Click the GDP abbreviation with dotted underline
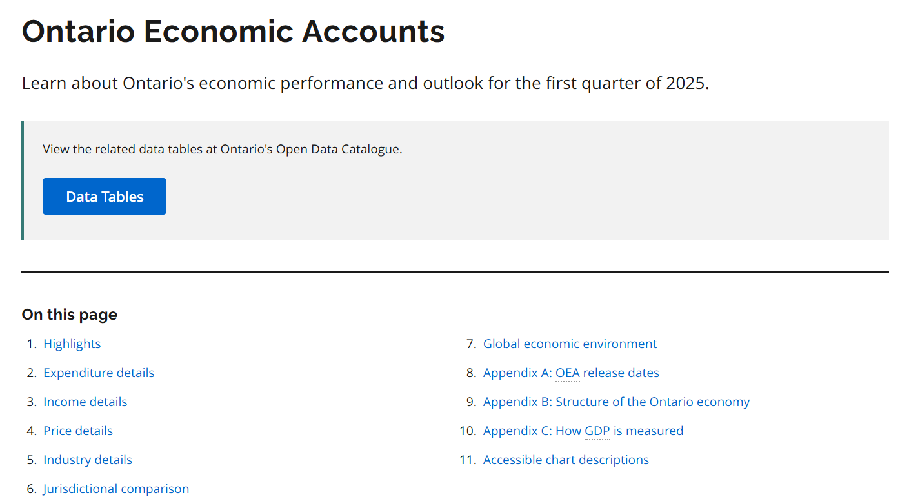 (x=597, y=431)
